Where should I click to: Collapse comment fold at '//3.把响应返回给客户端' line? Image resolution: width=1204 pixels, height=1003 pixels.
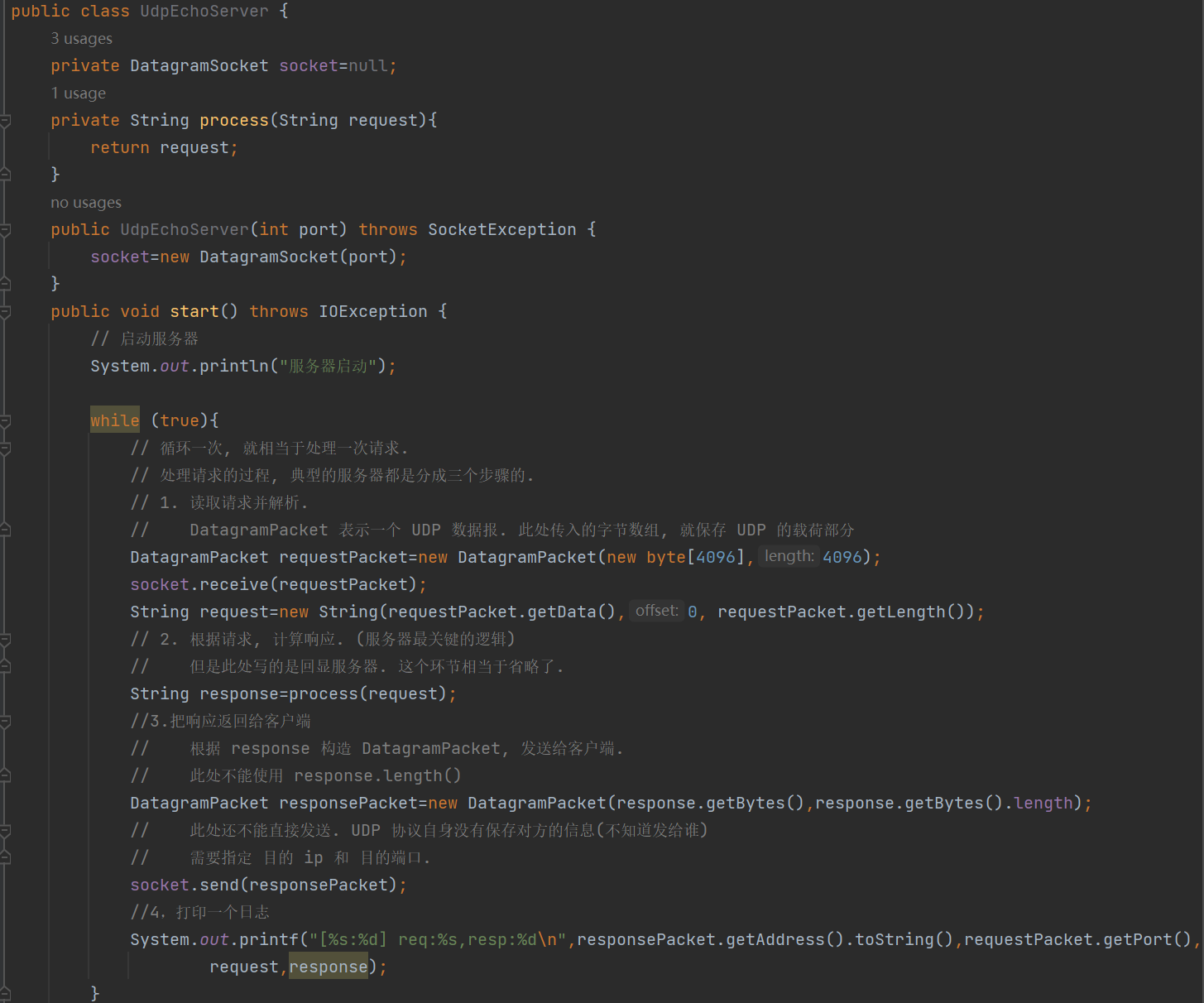coord(5,722)
